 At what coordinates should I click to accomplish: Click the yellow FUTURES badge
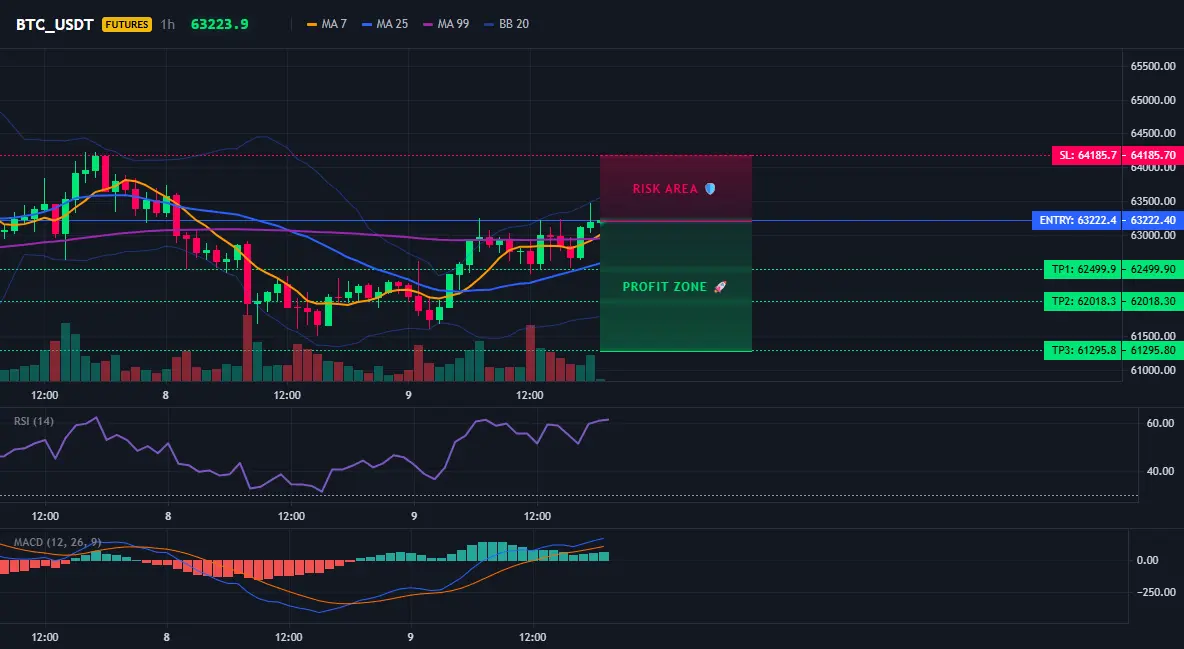pyautogui.click(x=127, y=24)
